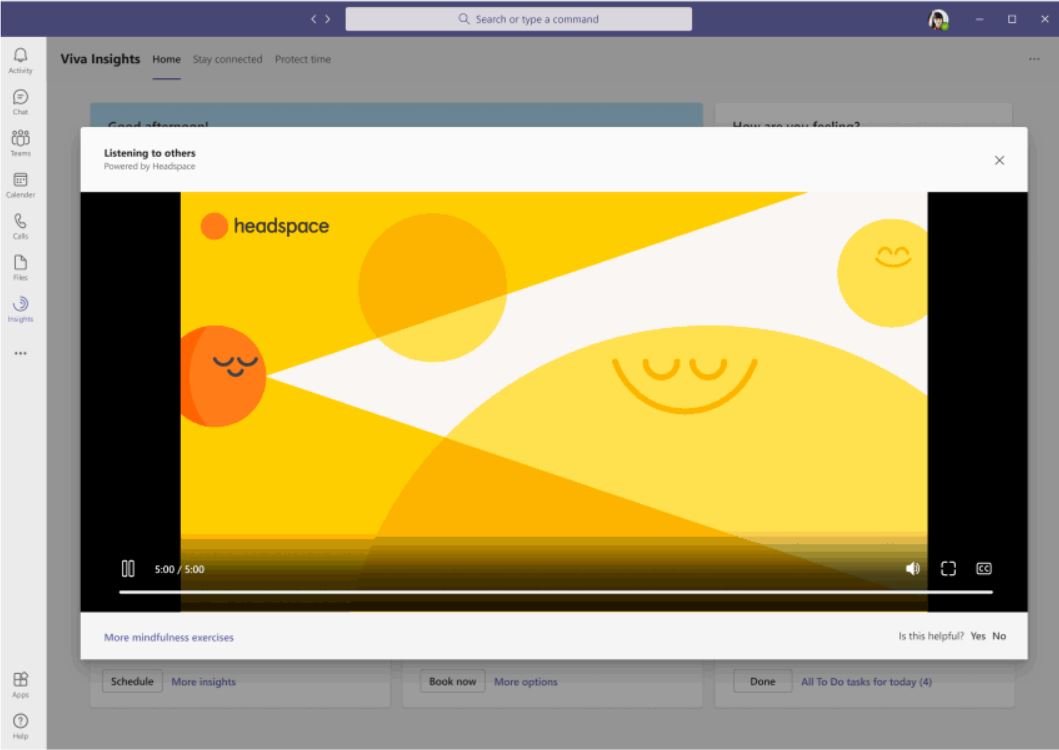
Task: Open the Calendar app icon
Action: (x=20, y=184)
